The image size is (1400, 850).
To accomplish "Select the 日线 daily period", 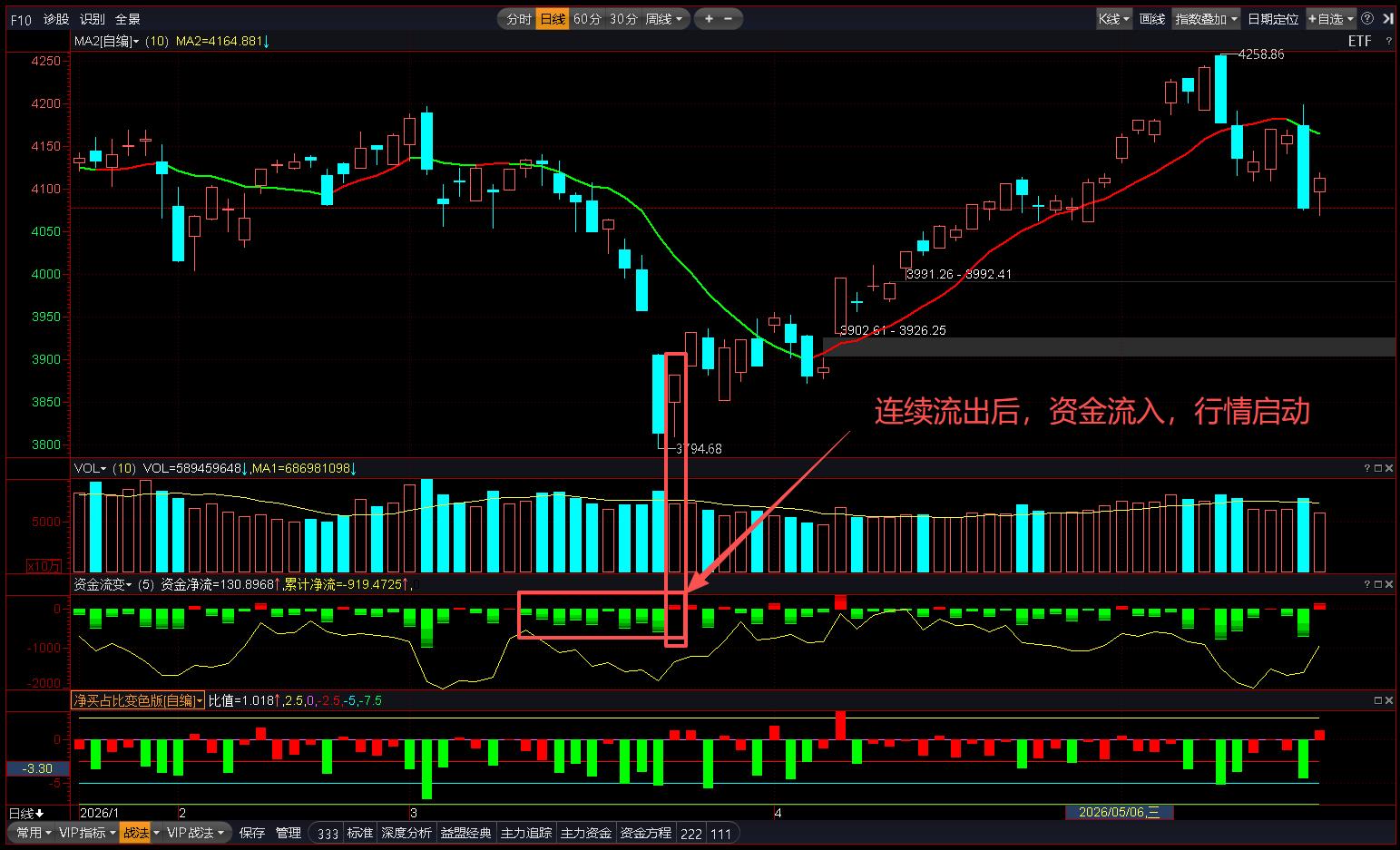I will click(552, 19).
